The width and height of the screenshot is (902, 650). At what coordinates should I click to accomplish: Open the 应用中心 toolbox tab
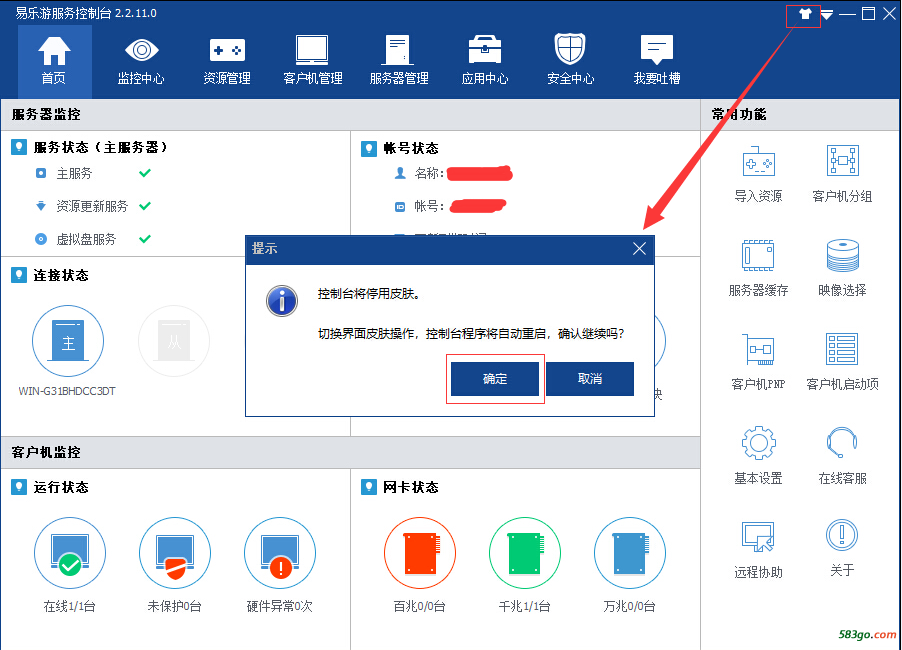pos(484,60)
